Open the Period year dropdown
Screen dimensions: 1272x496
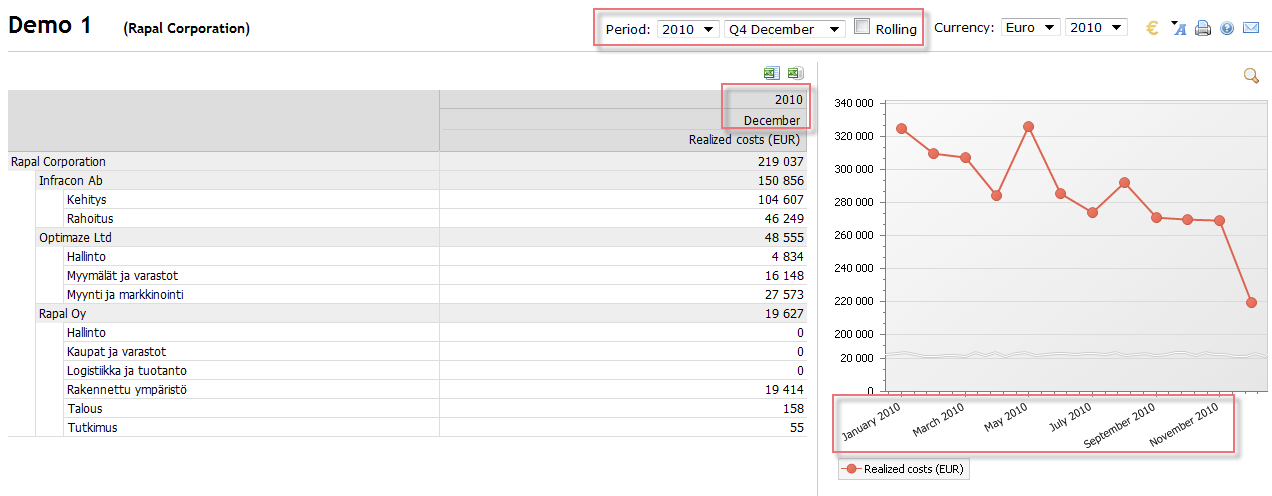688,29
